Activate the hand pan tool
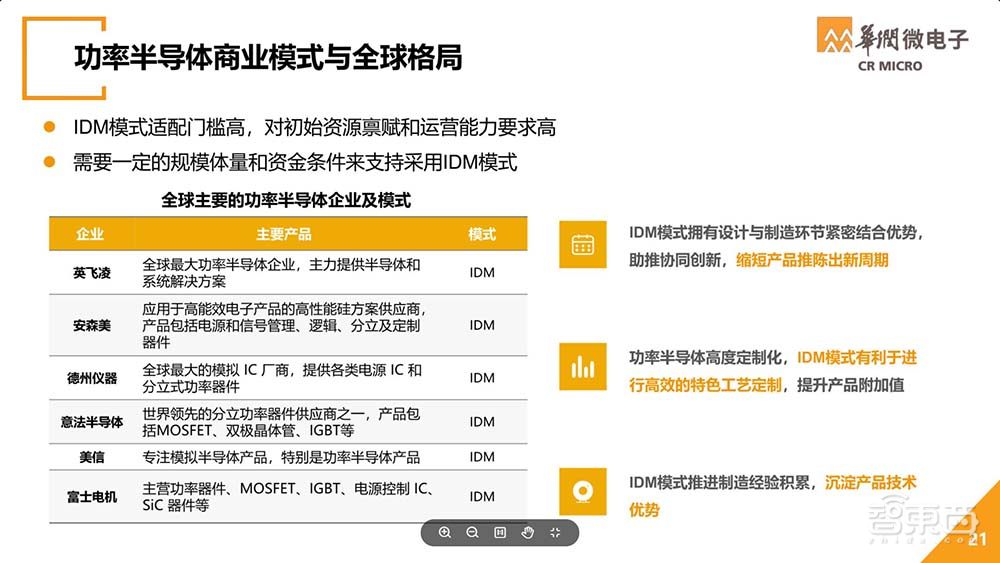 527,532
